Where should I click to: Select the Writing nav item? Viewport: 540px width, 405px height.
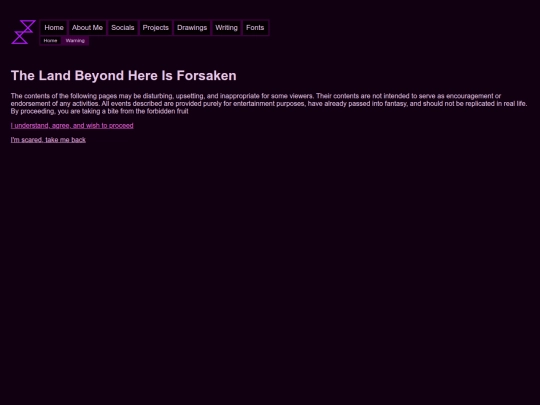226,28
